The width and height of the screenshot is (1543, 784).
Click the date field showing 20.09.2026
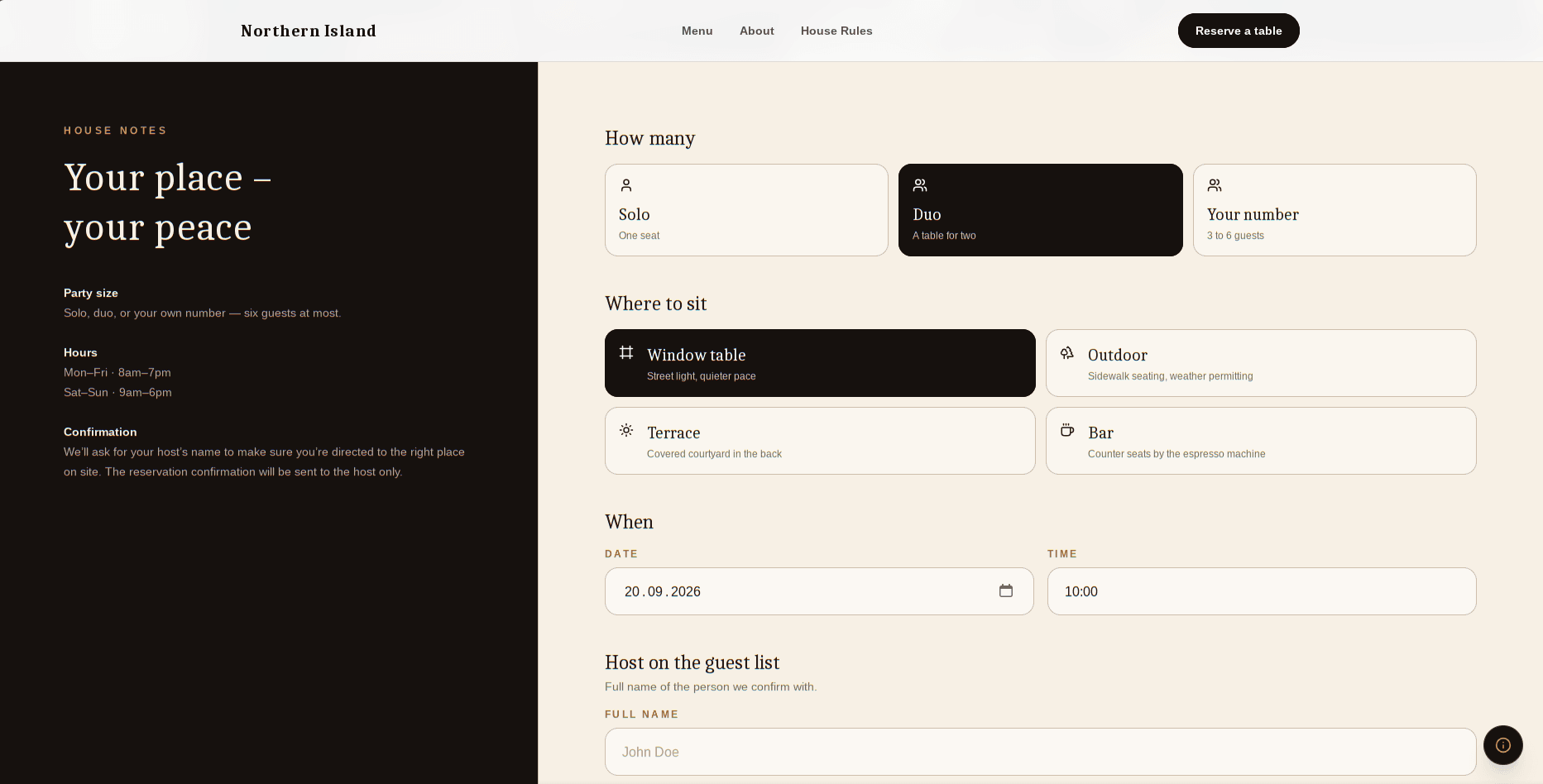pos(819,591)
